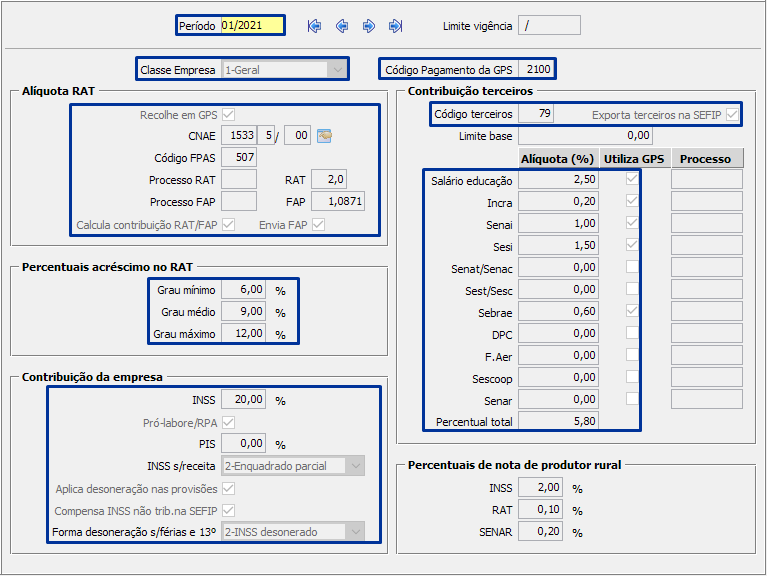
Task: Toggle Envia FAP checkbox
Action: (x=318, y=225)
